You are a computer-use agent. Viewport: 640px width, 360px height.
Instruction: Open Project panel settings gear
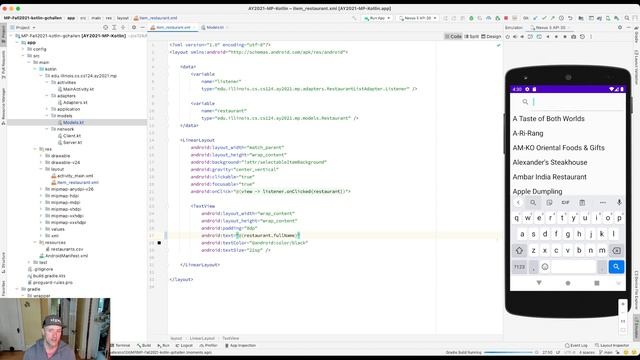pos(134,27)
